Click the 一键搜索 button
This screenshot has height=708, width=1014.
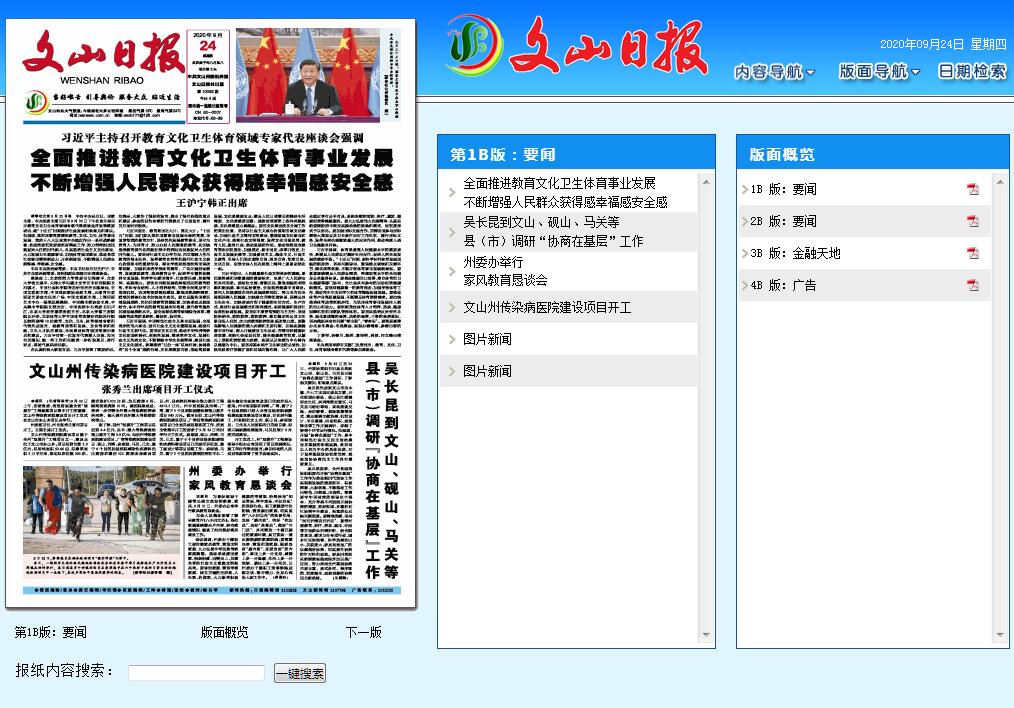point(300,673)
